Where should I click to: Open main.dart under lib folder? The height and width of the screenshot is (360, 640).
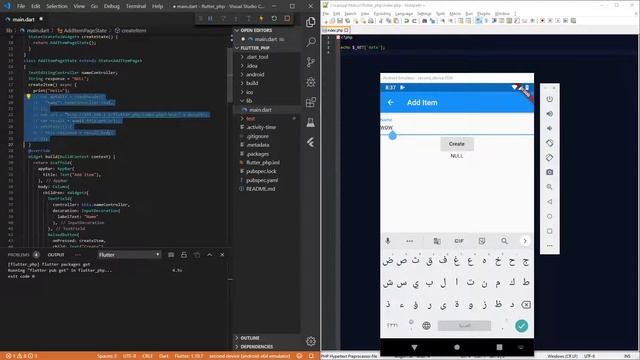(260, 110)
